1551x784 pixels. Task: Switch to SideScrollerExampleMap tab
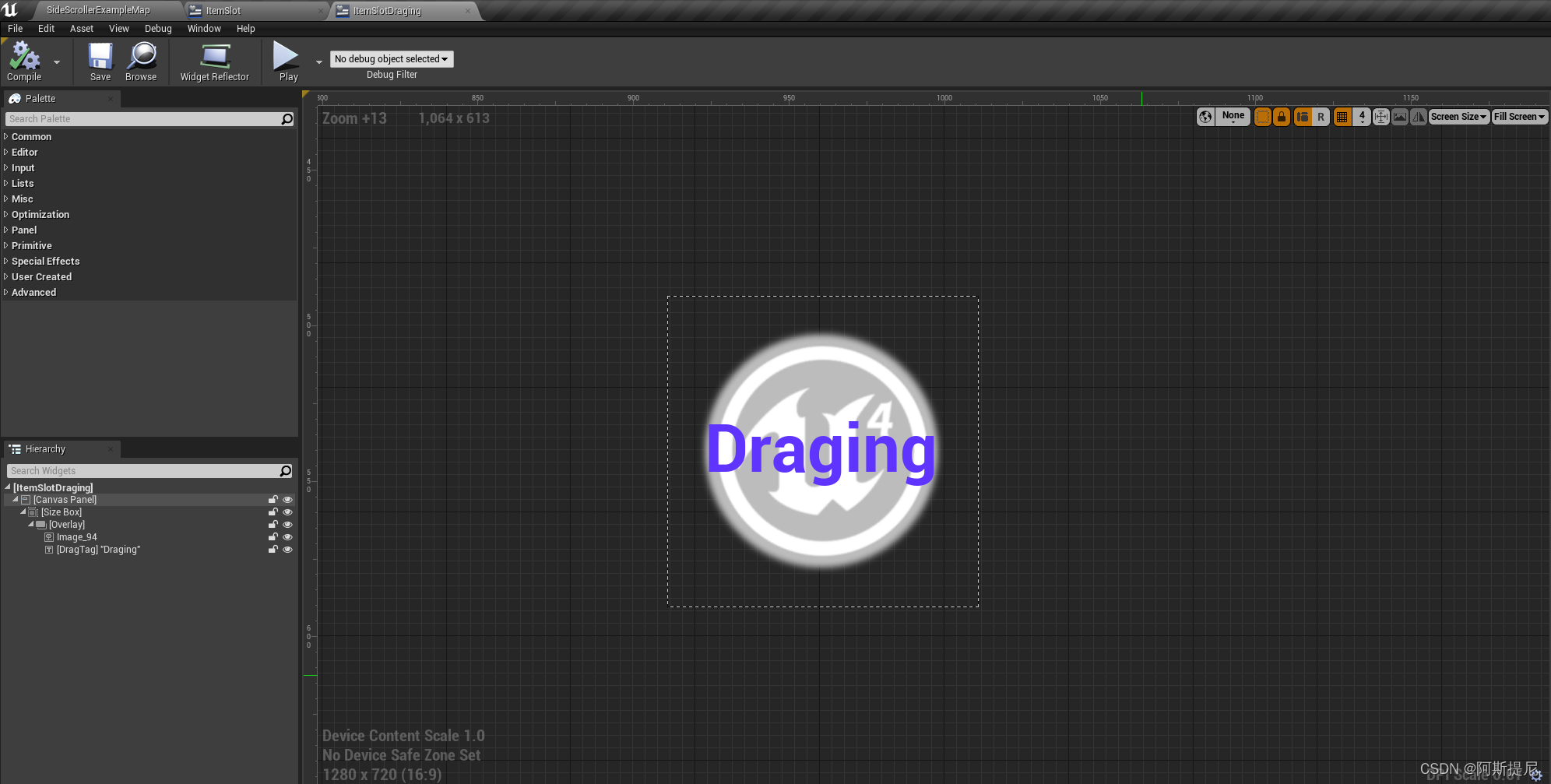(98, 10)
